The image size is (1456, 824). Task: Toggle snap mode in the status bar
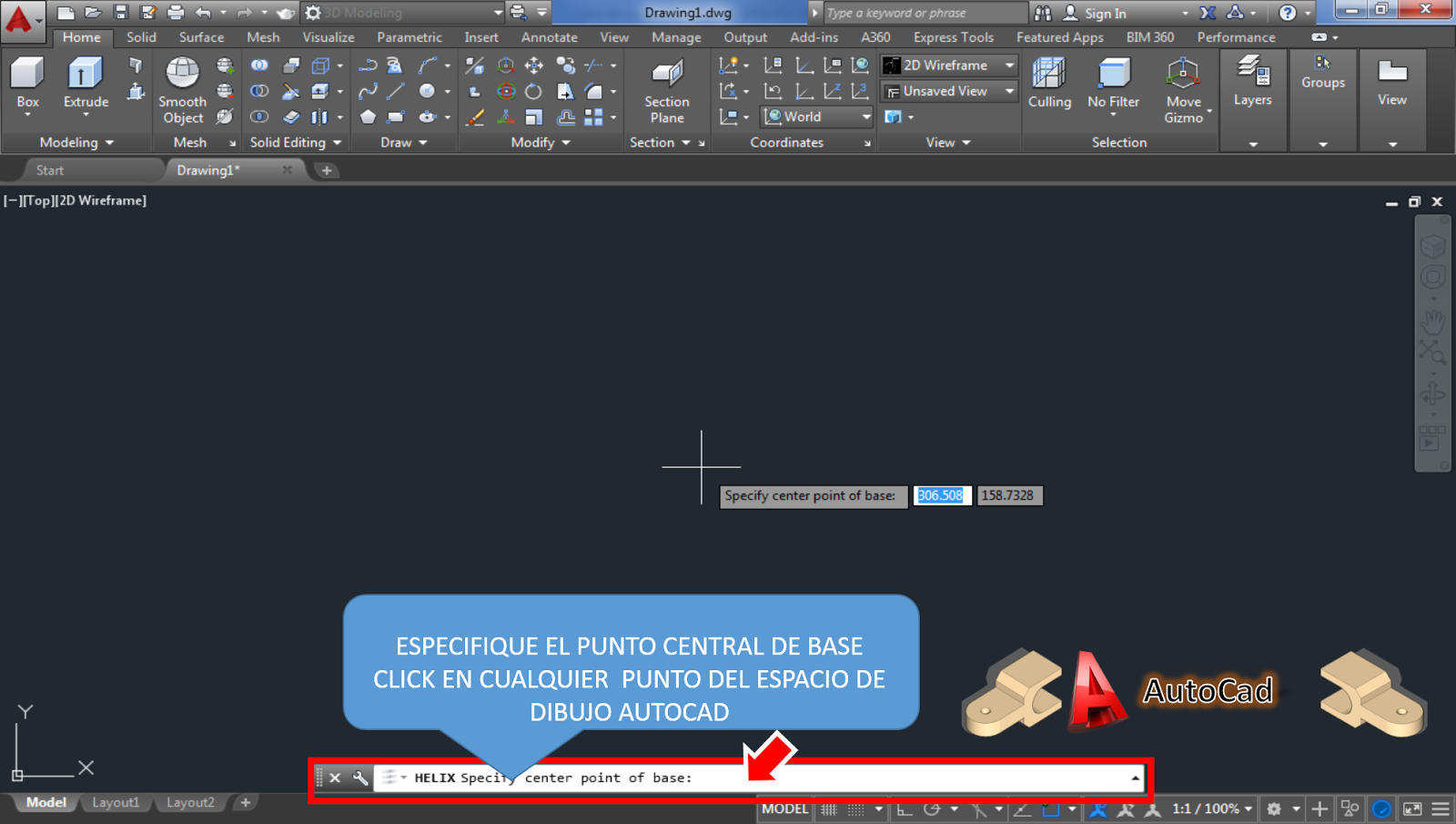click(854, 809)
